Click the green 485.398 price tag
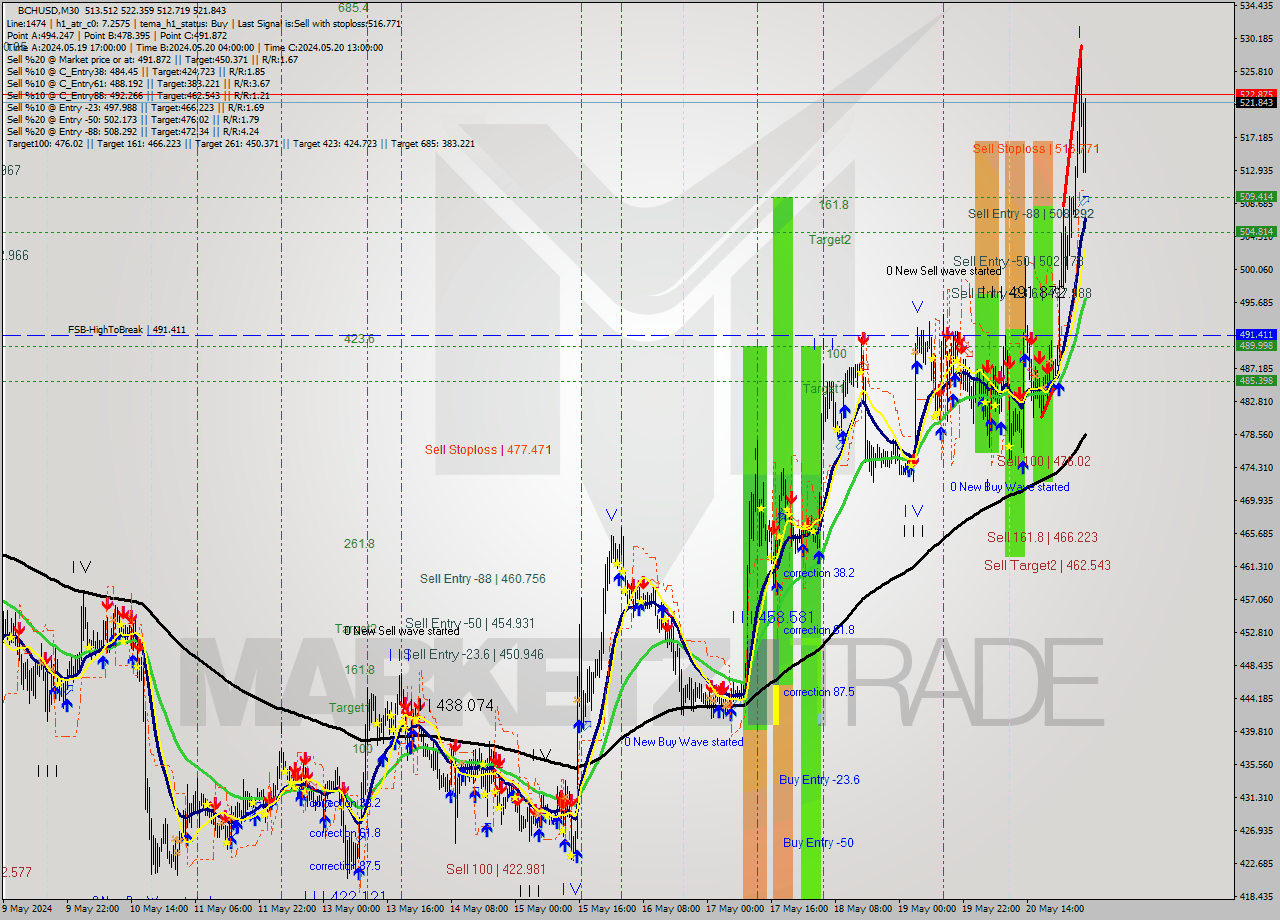The image size is (1280, 920). [1256, 381]
